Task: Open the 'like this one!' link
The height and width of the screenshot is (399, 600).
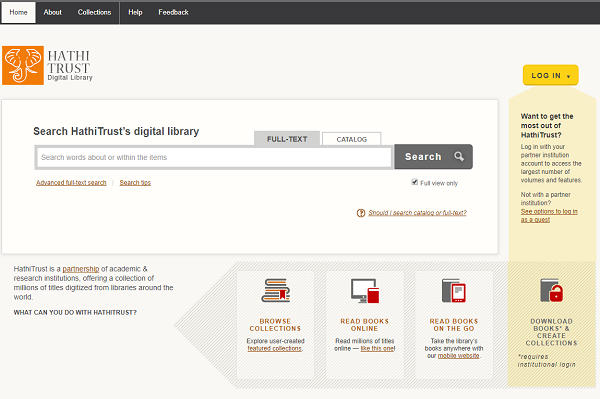Action: pos(378,349)
